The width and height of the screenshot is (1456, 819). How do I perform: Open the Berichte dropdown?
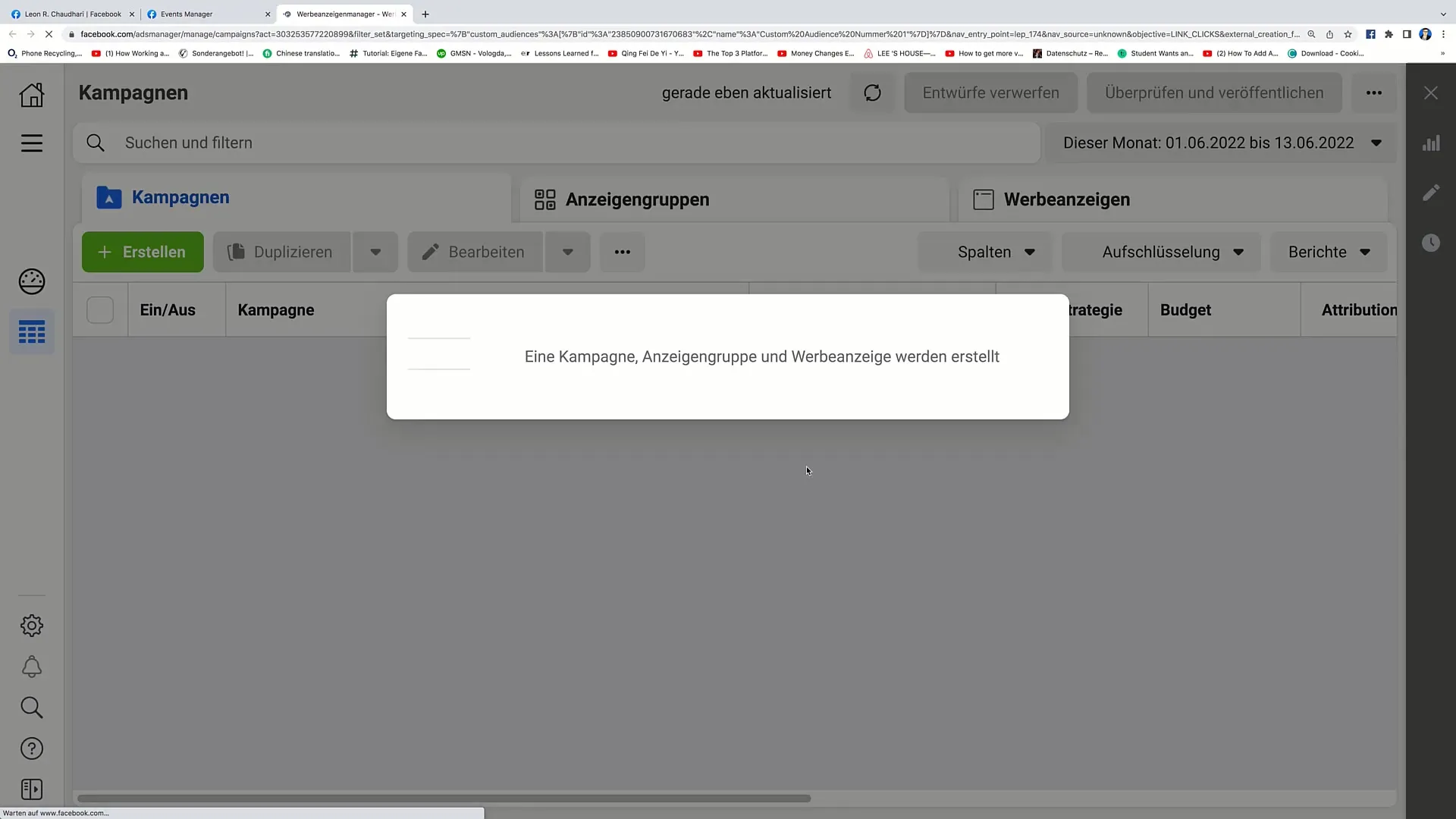point(1329,252)
